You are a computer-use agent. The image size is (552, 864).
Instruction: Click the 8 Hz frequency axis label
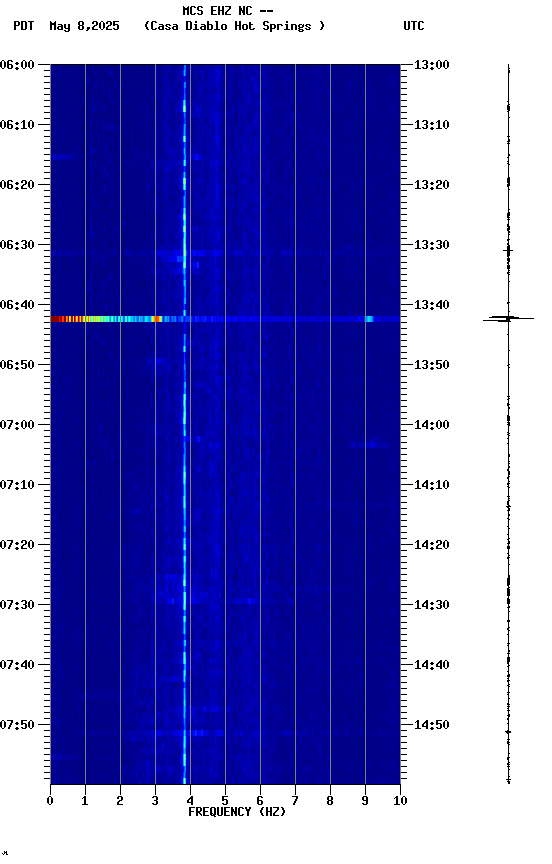click(330, 801)
